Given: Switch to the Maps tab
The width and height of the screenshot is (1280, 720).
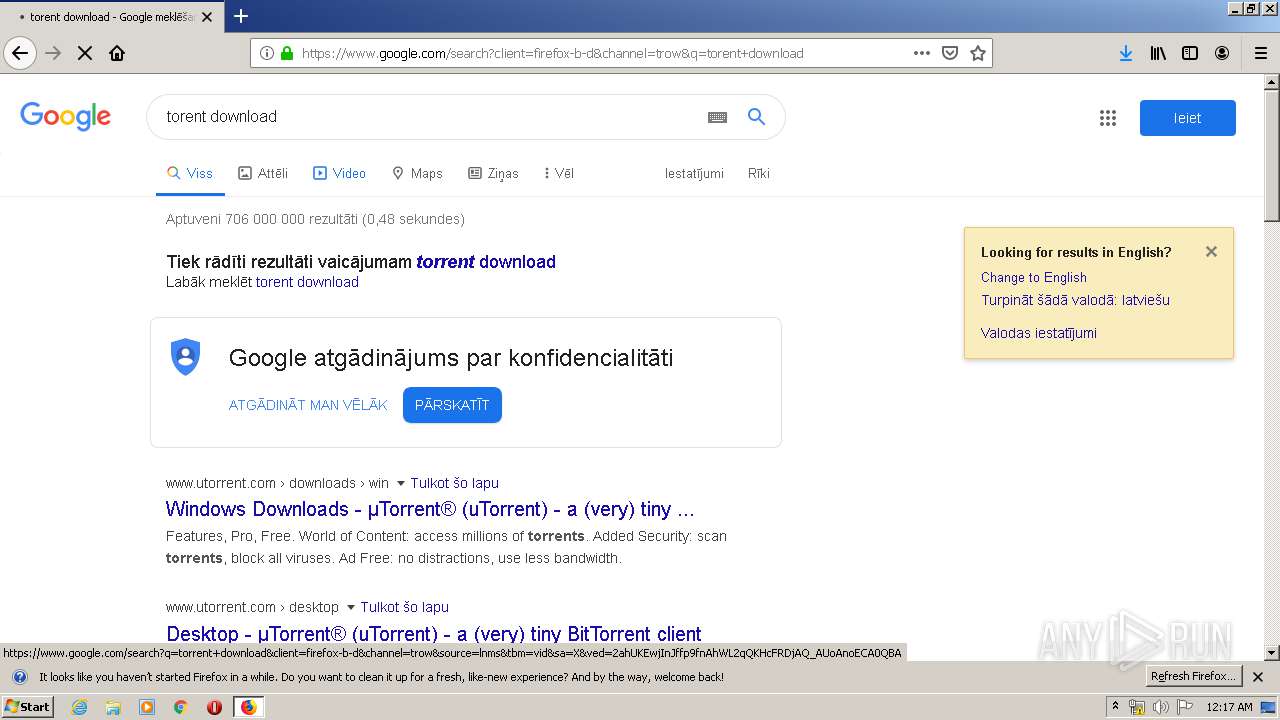Looking at the screenshot, I should click(417, 173).
